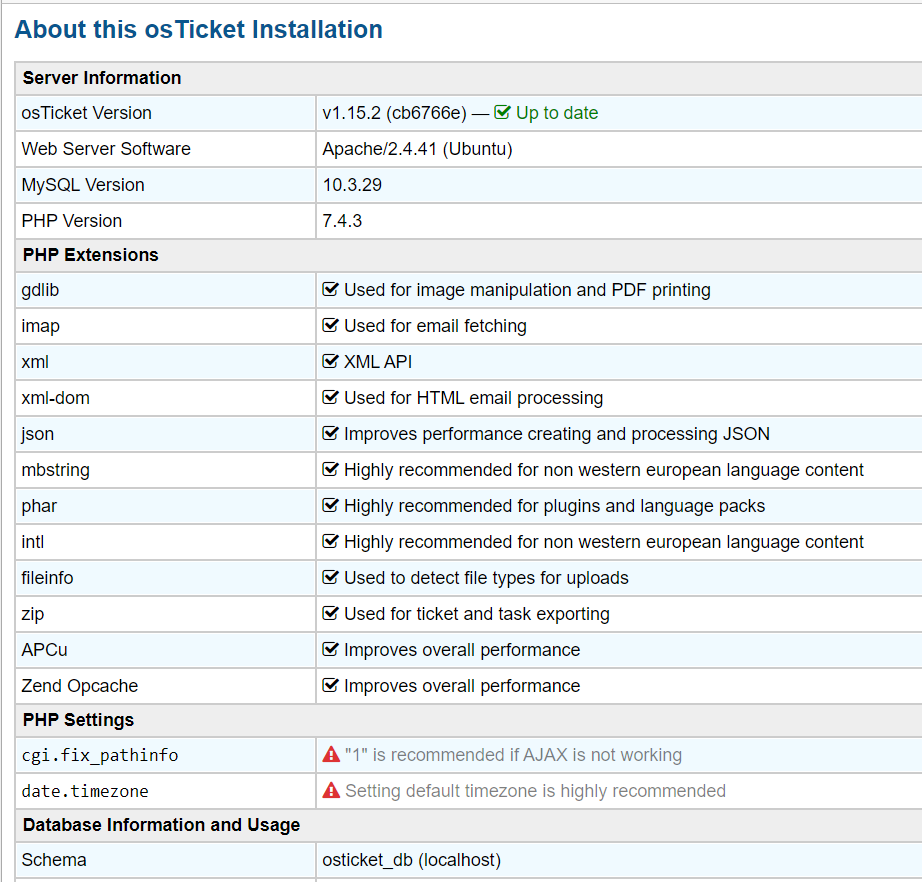Viewport: 922px width, 882px height.
Task: Click the phar extension check icon
Action: point(330,505)
